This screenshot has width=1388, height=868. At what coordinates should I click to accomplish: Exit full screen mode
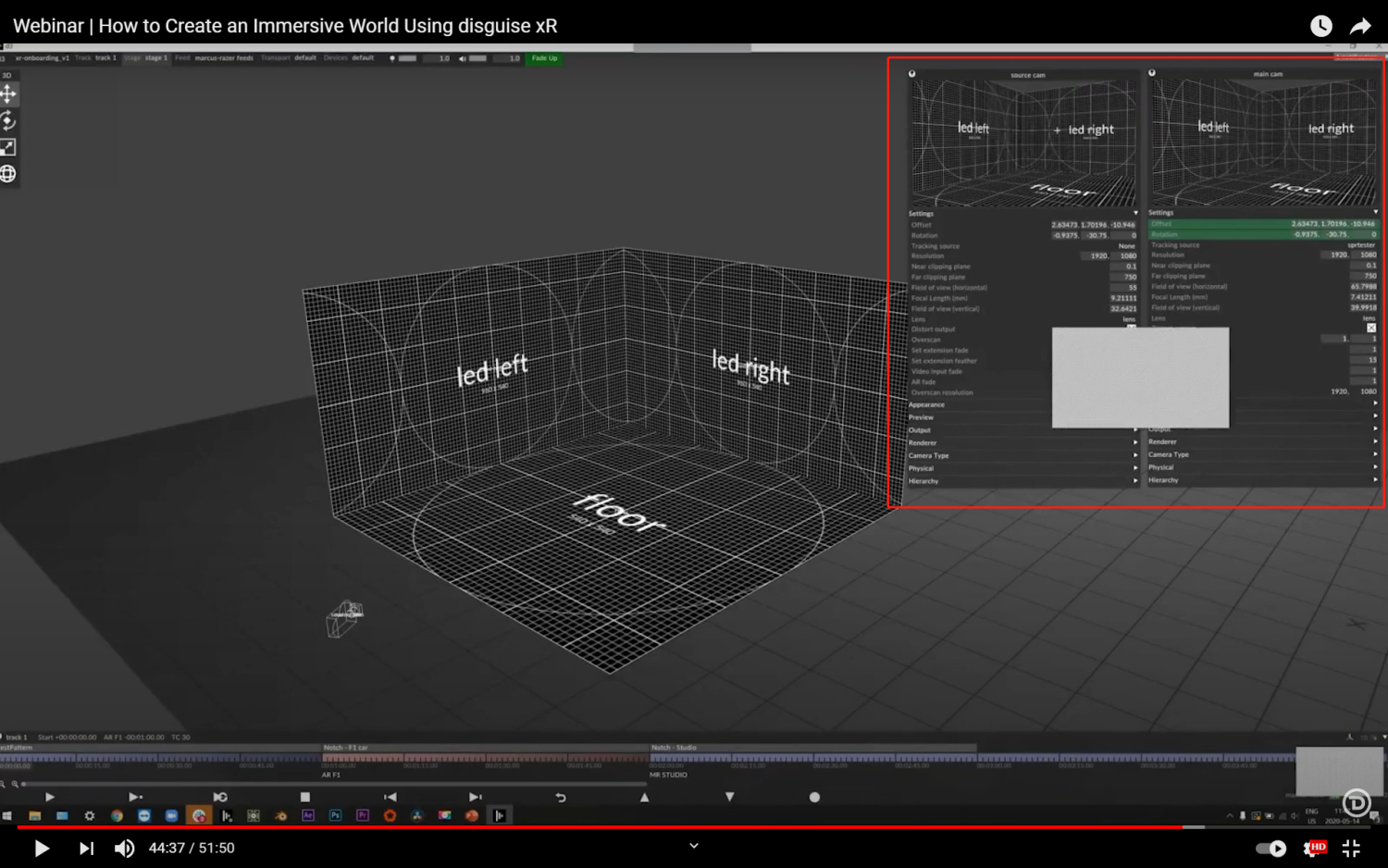[1351, 848]
